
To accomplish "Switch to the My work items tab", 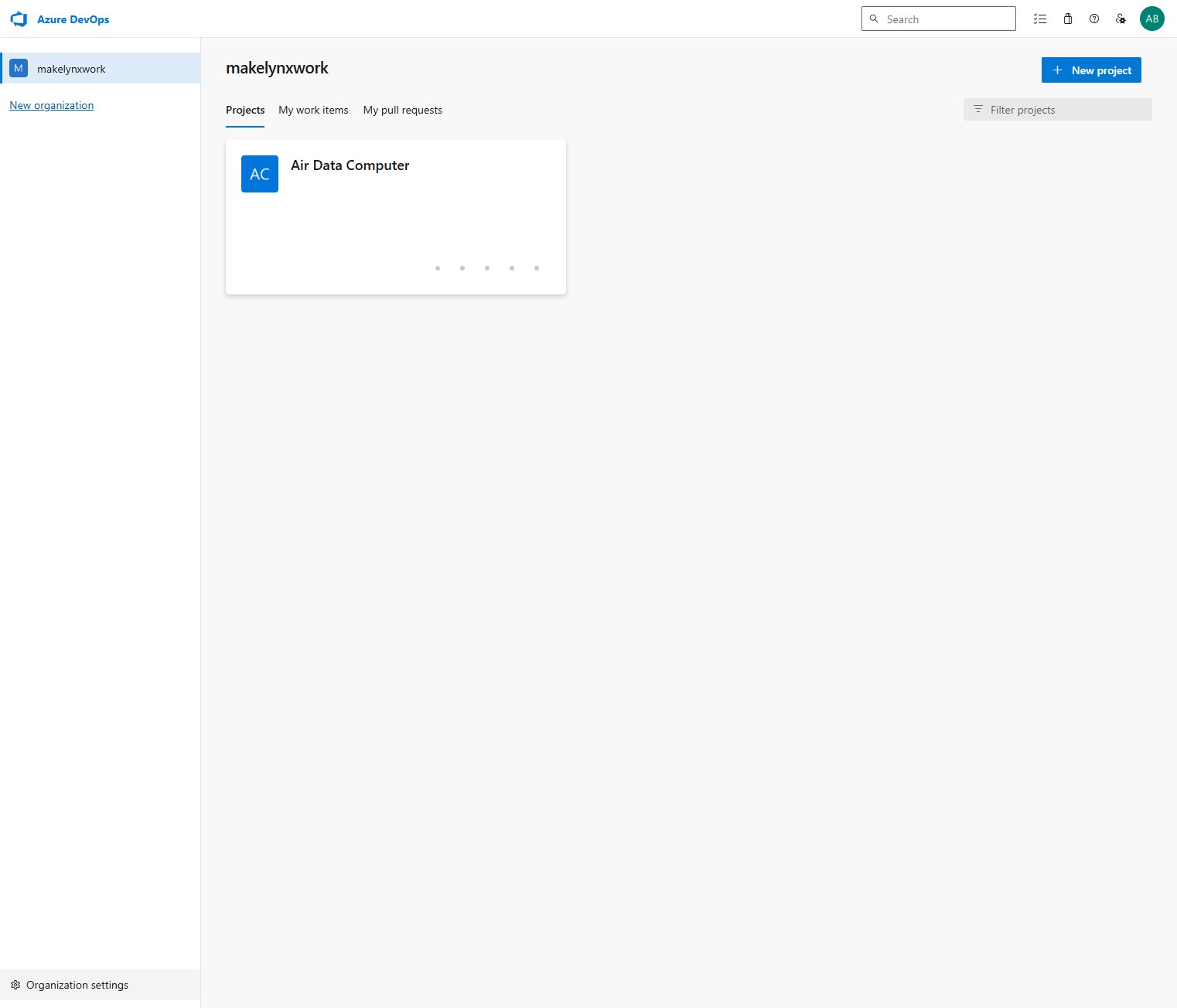I will pyautogui.click(x=313, y=110).
